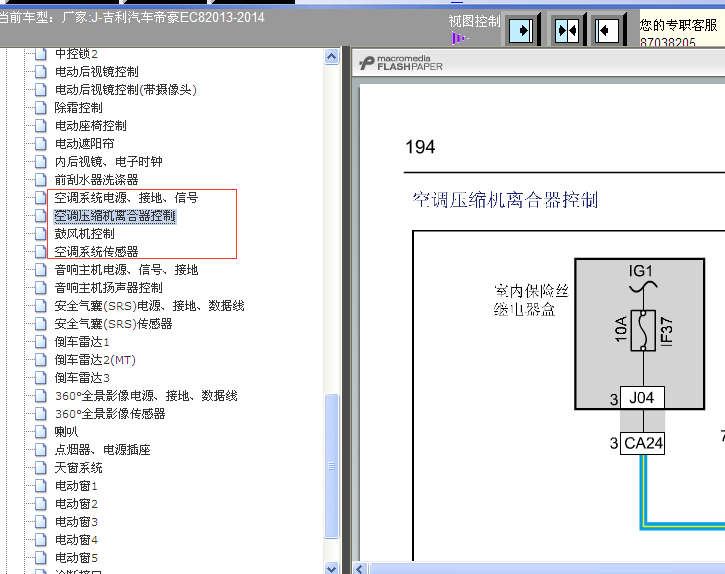725x574 pixels.
Task: Click the page icon beside 电动窗1
Action: pos(41,486)
